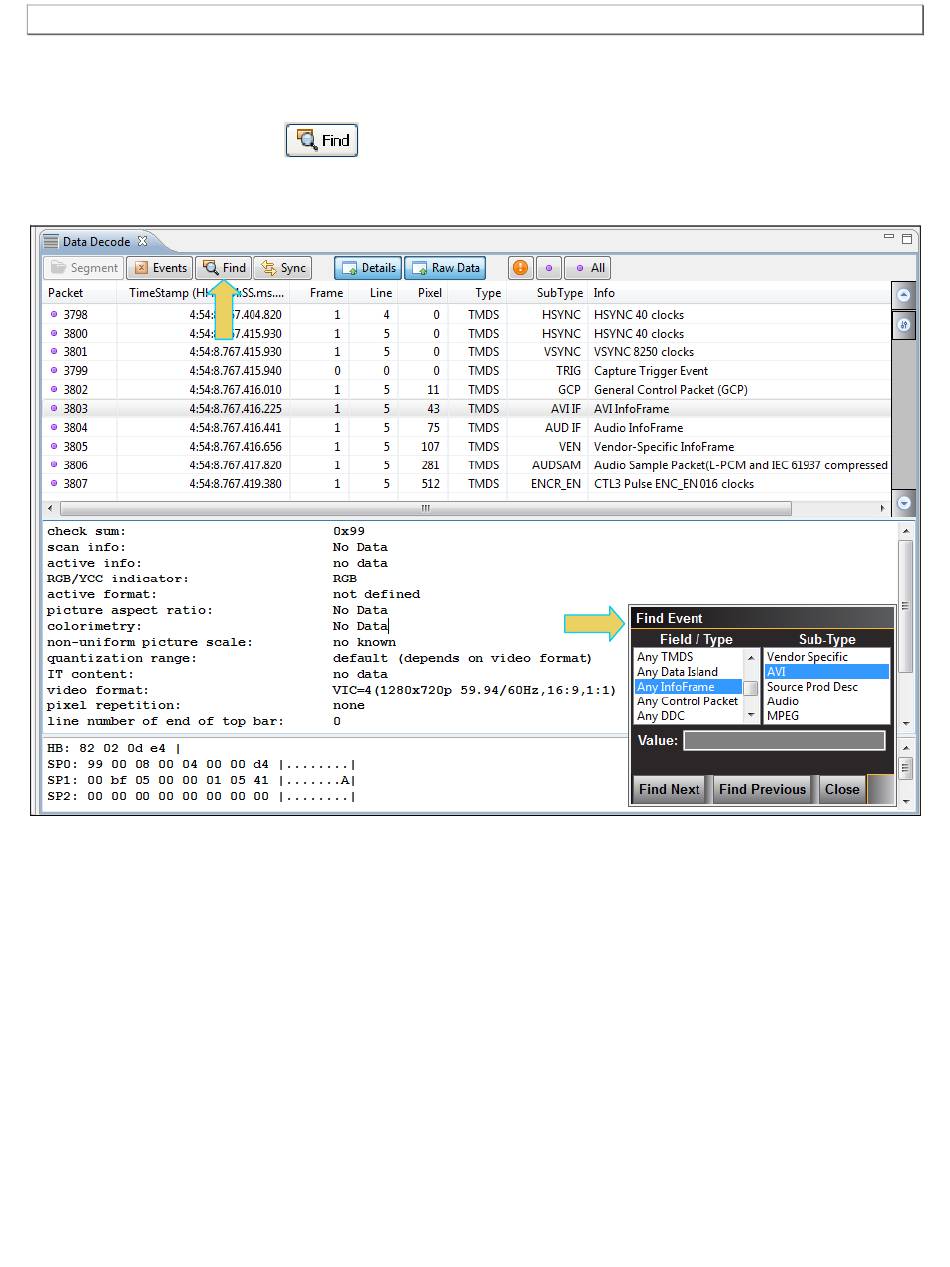Image resolution: width=950 pixels, height=1267 pixels.
Task: Select the Data Decode tab
Action: pyautogui.click(x=96, y=241)
